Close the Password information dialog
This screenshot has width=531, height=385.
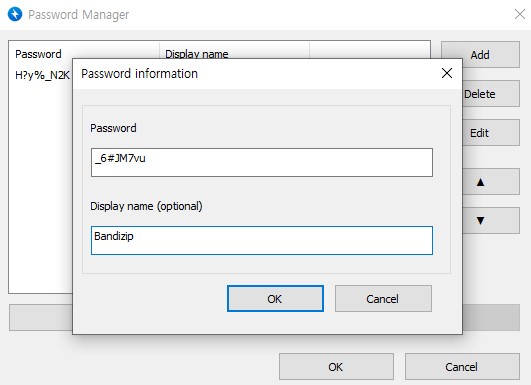(447, 73)
